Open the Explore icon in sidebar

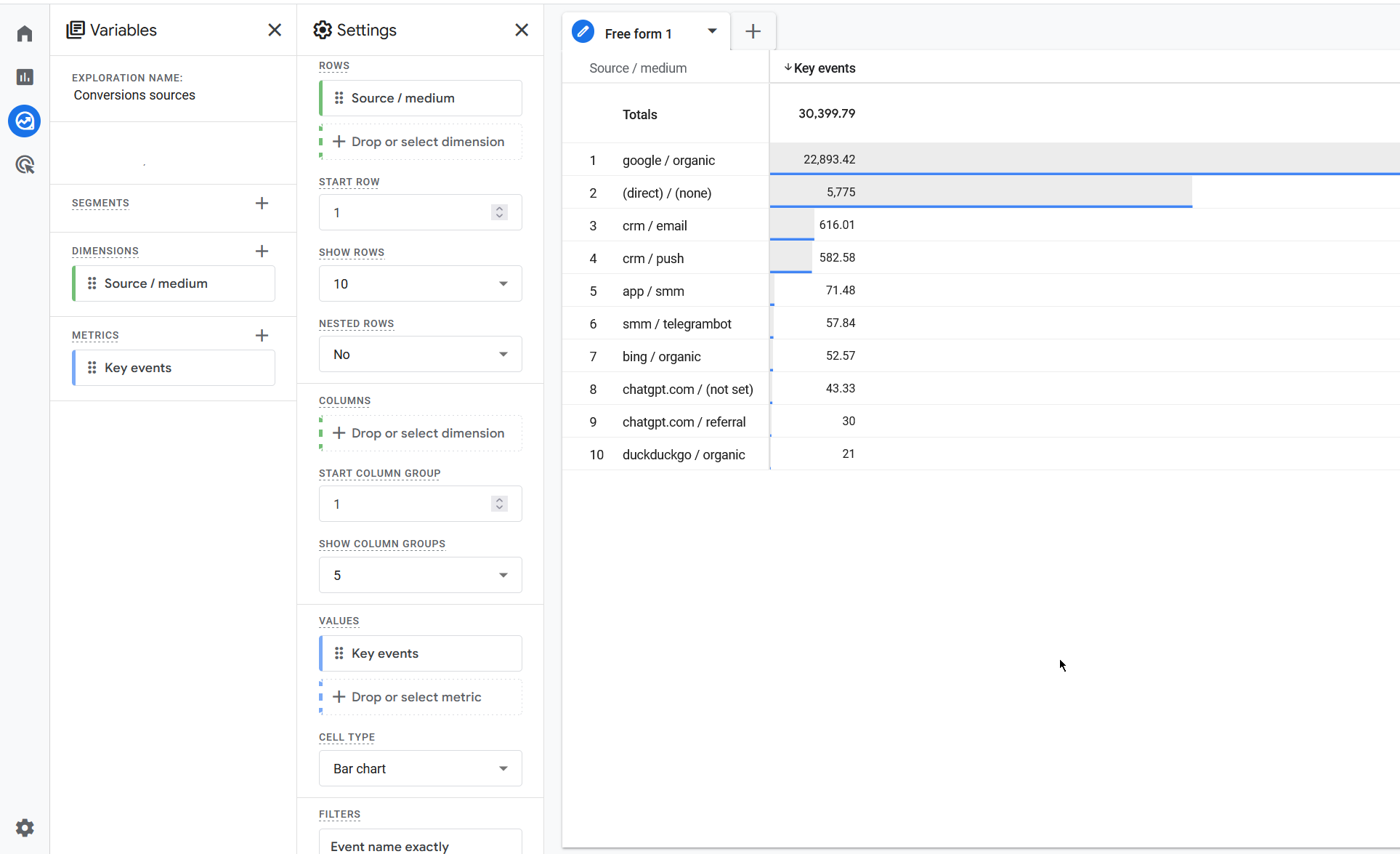[x=25, y=121]
